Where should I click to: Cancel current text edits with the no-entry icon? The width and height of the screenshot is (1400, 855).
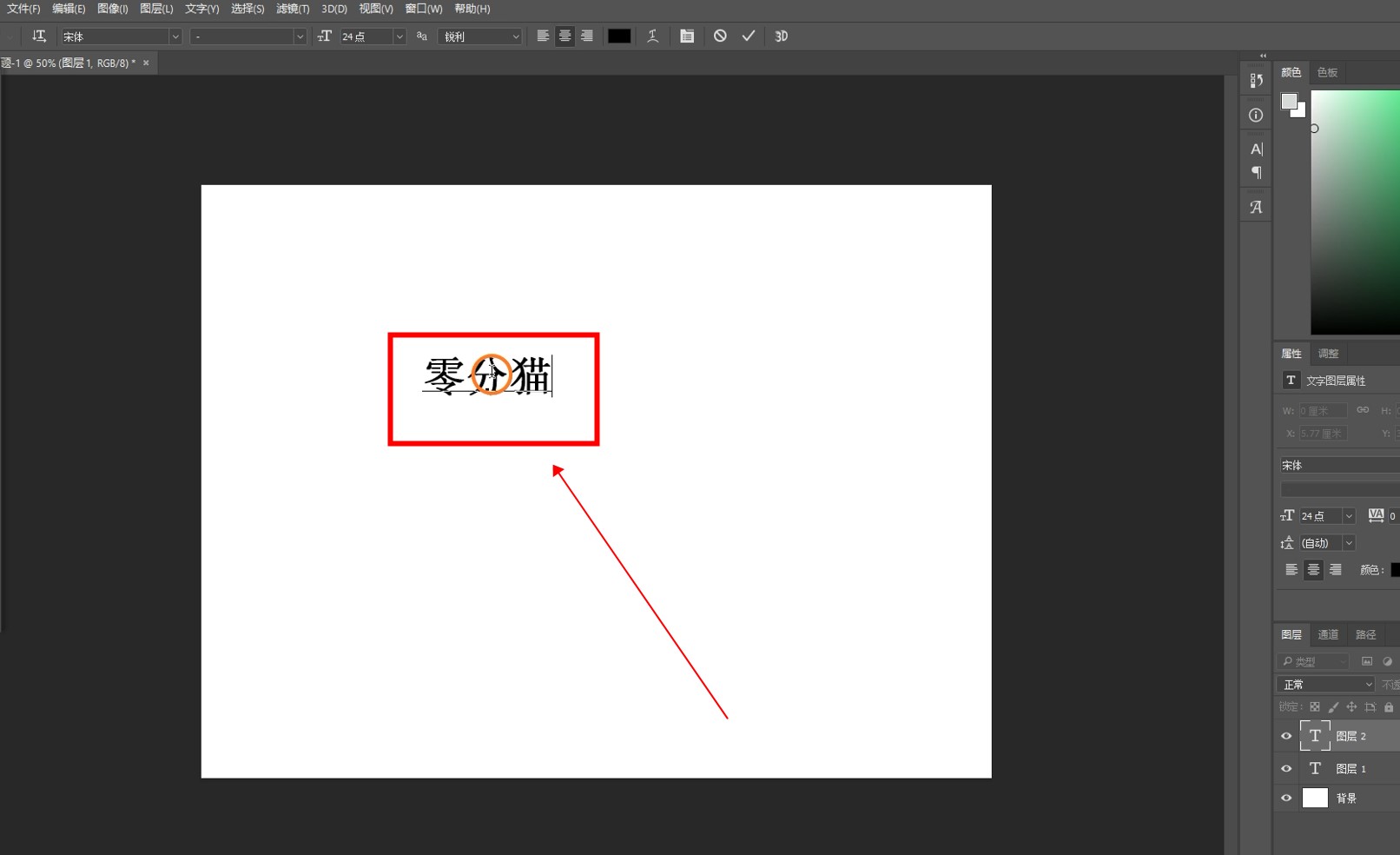click(x=720, y=36)
